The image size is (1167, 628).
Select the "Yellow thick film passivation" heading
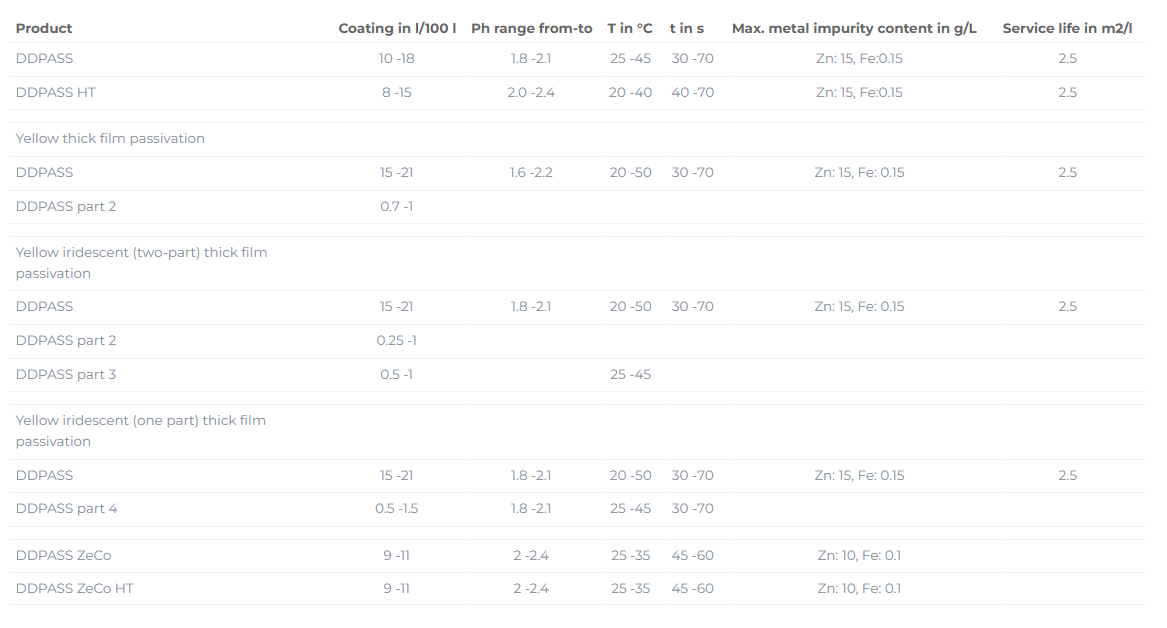point(110,138)
